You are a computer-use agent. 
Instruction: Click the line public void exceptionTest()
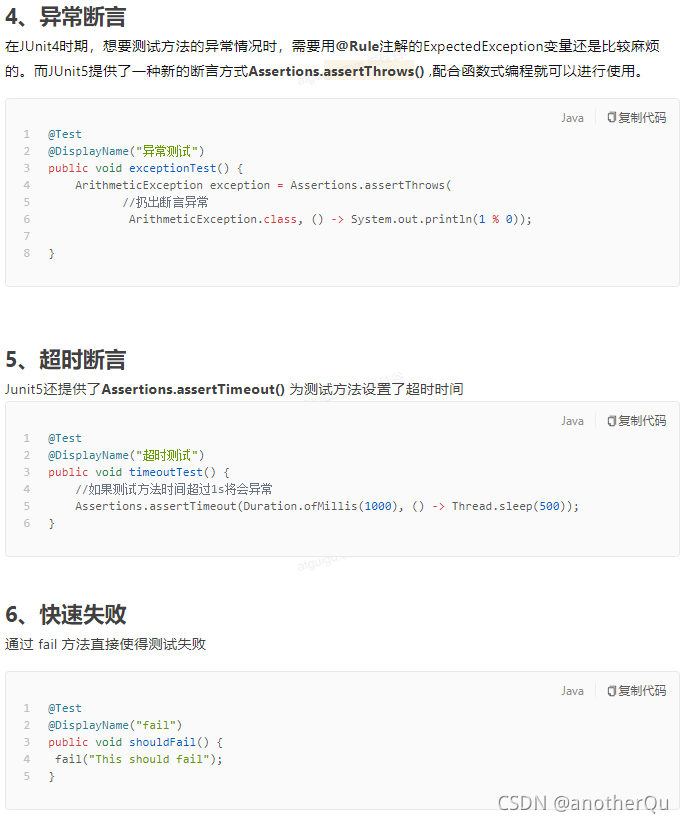(x=146, y=168)
